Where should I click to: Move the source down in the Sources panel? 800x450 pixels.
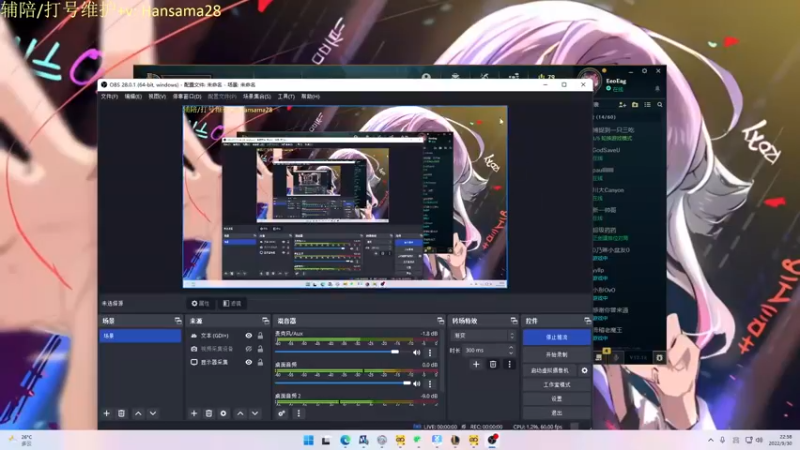point(255,413)
